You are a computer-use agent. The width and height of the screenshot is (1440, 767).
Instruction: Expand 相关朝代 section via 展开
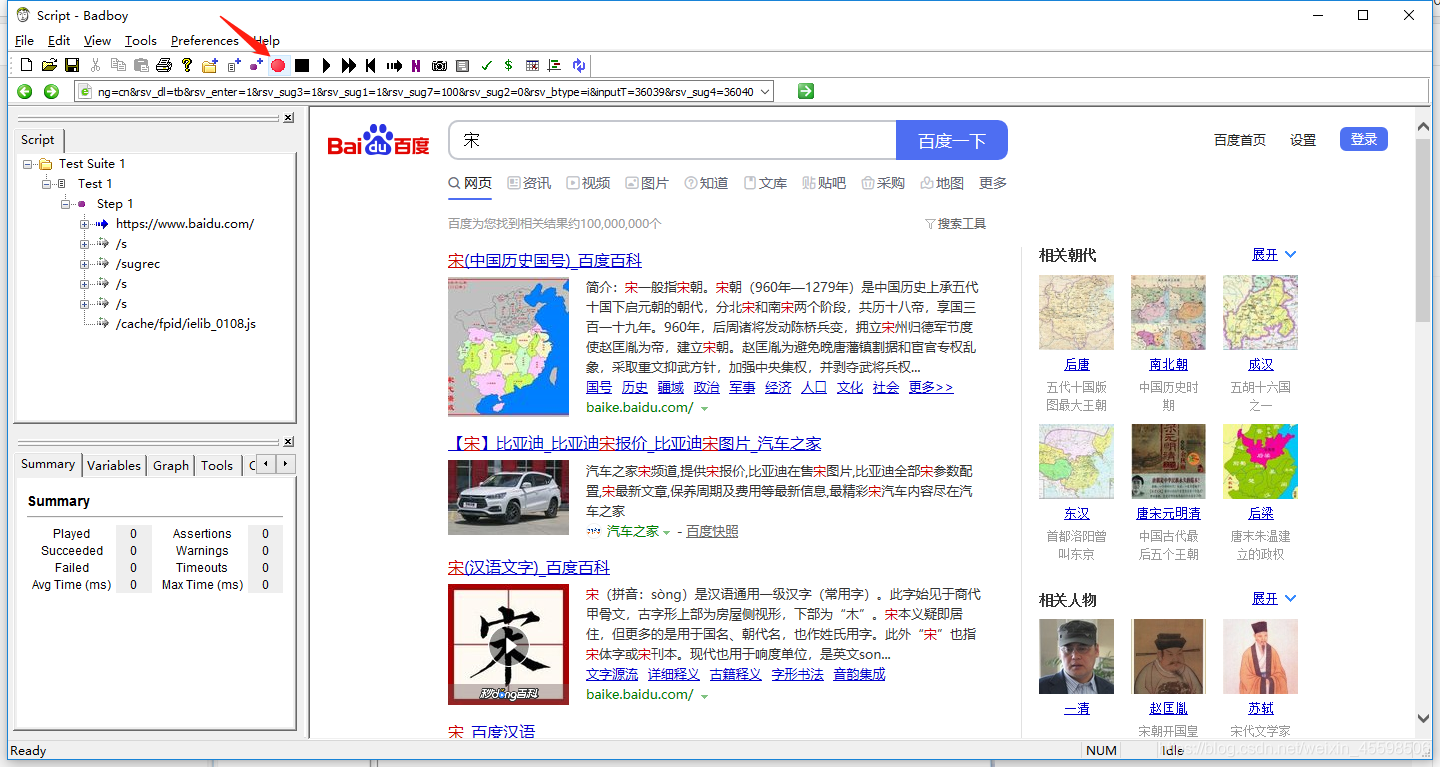tap(1274, 255)
